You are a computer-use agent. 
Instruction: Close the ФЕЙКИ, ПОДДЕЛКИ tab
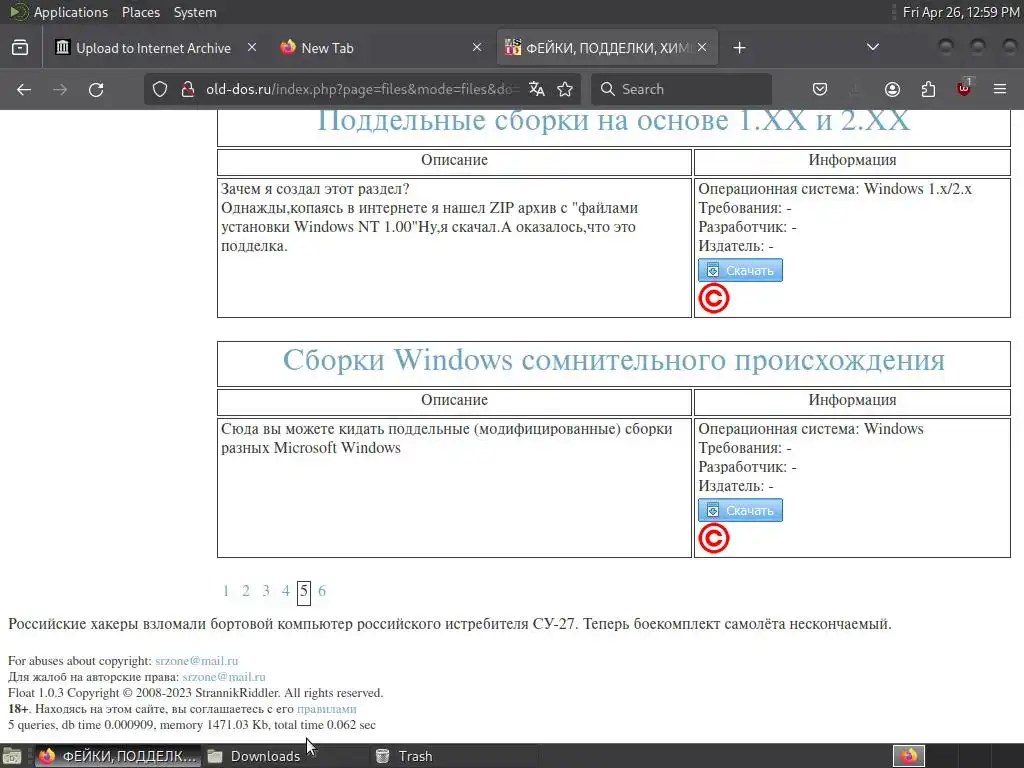coord(702,48)
